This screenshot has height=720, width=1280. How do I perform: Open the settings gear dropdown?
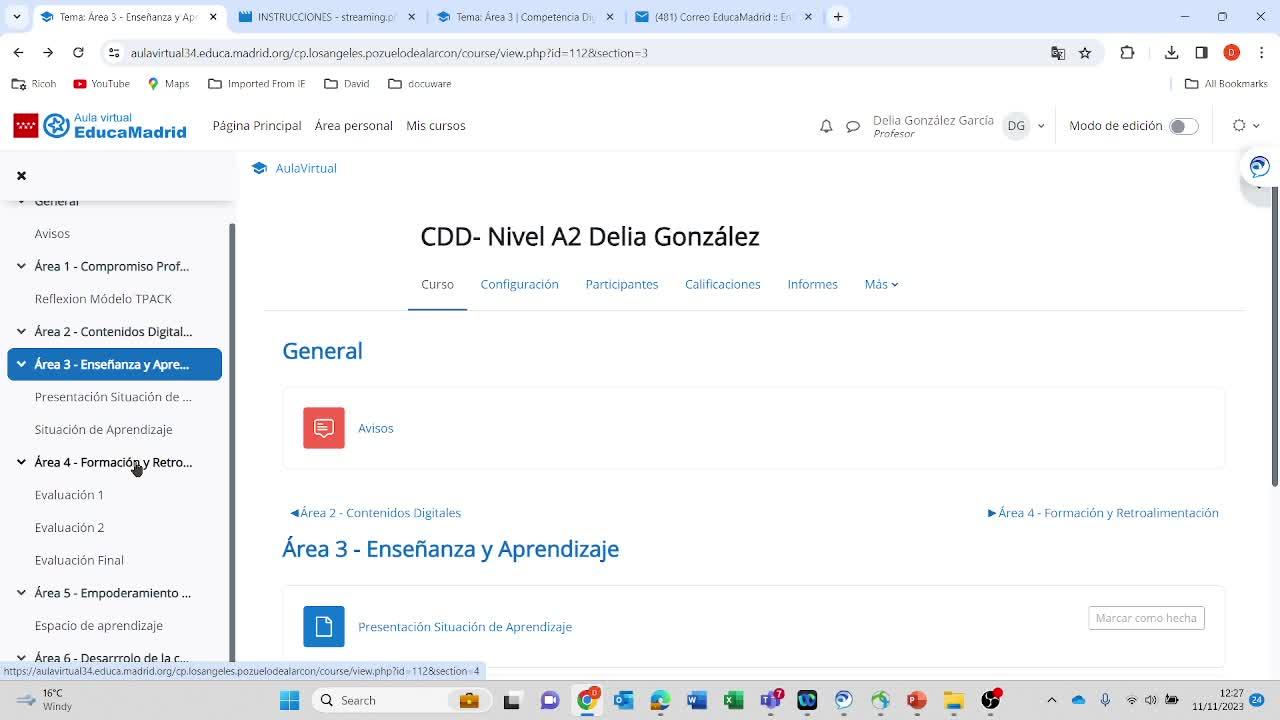coord(1245,126)
